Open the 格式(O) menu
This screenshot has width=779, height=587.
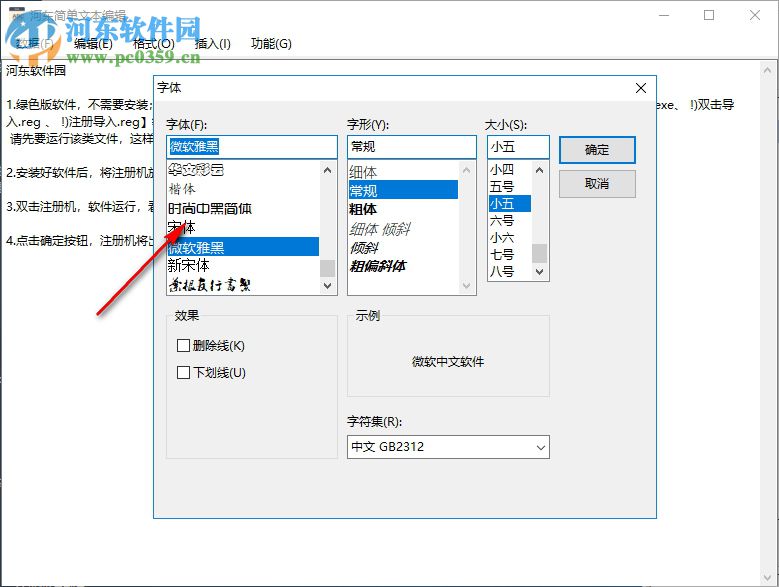click(x=154, y=44)
